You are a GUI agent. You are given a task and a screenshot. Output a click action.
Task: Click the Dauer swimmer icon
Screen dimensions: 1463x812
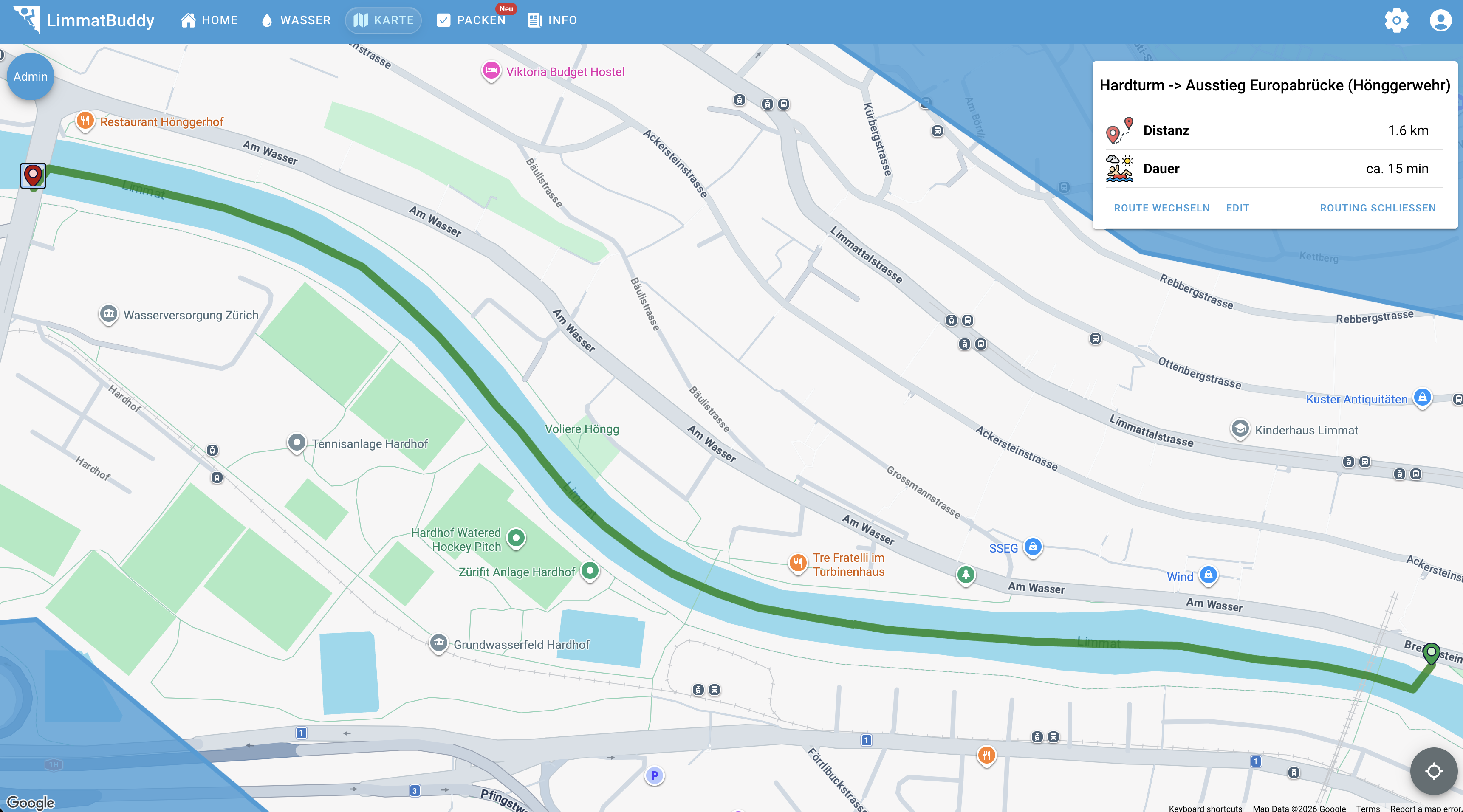click(1119, 169)
